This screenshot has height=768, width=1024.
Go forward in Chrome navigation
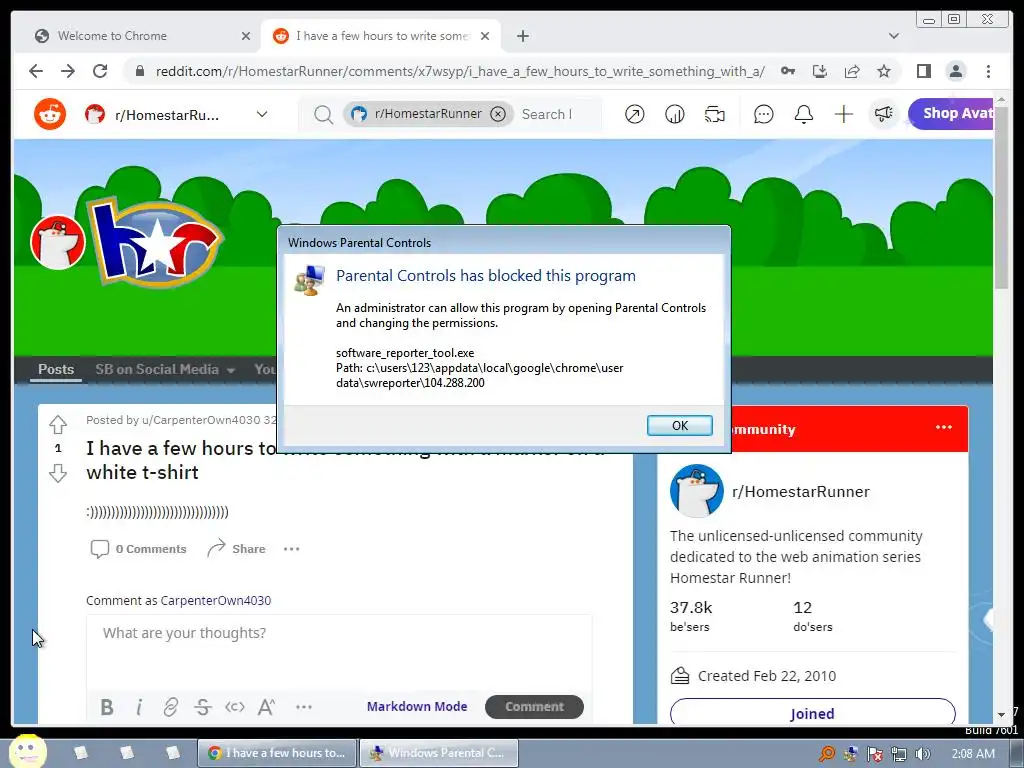[68, 71]
